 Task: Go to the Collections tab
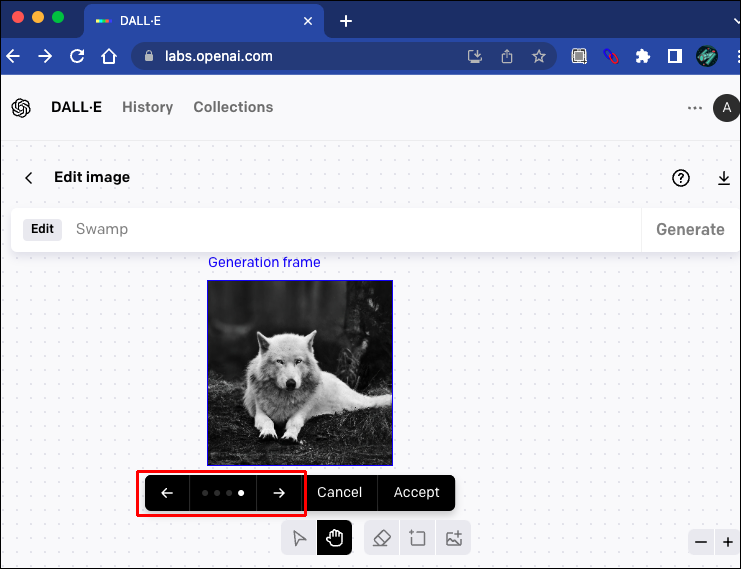click(233, 107)
